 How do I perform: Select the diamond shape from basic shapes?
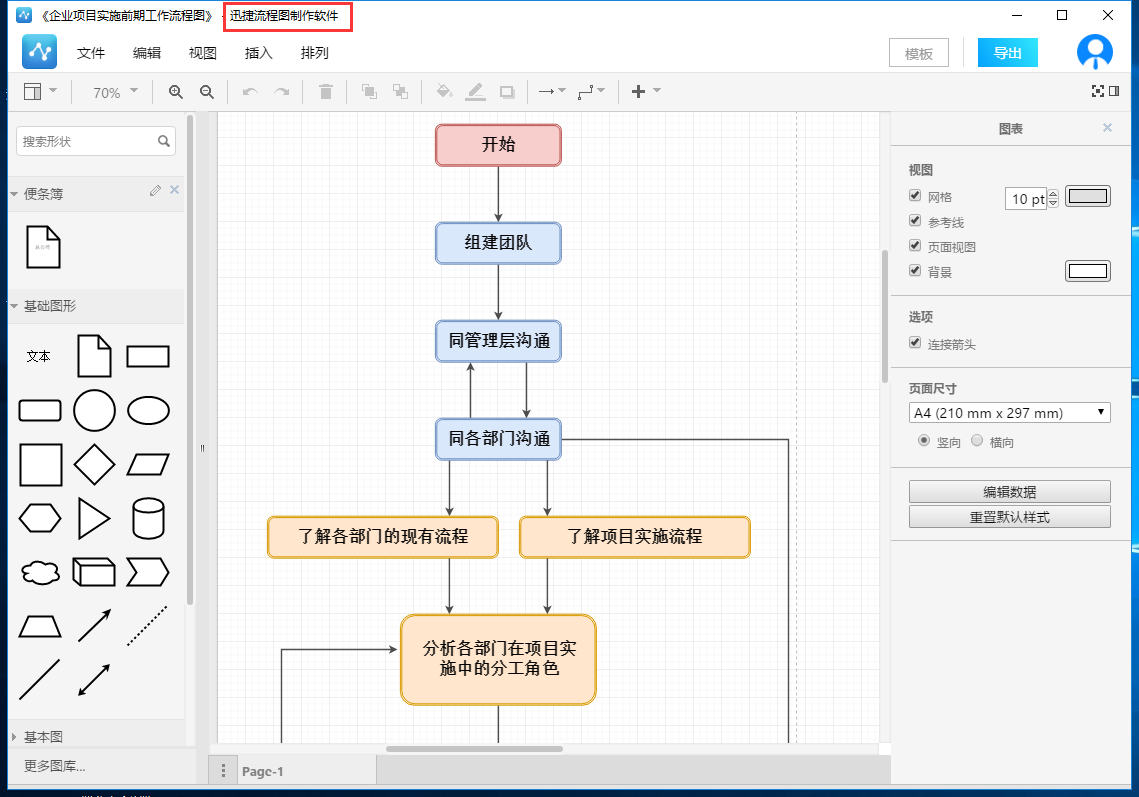pyautogui.click(x=95, y=465)
